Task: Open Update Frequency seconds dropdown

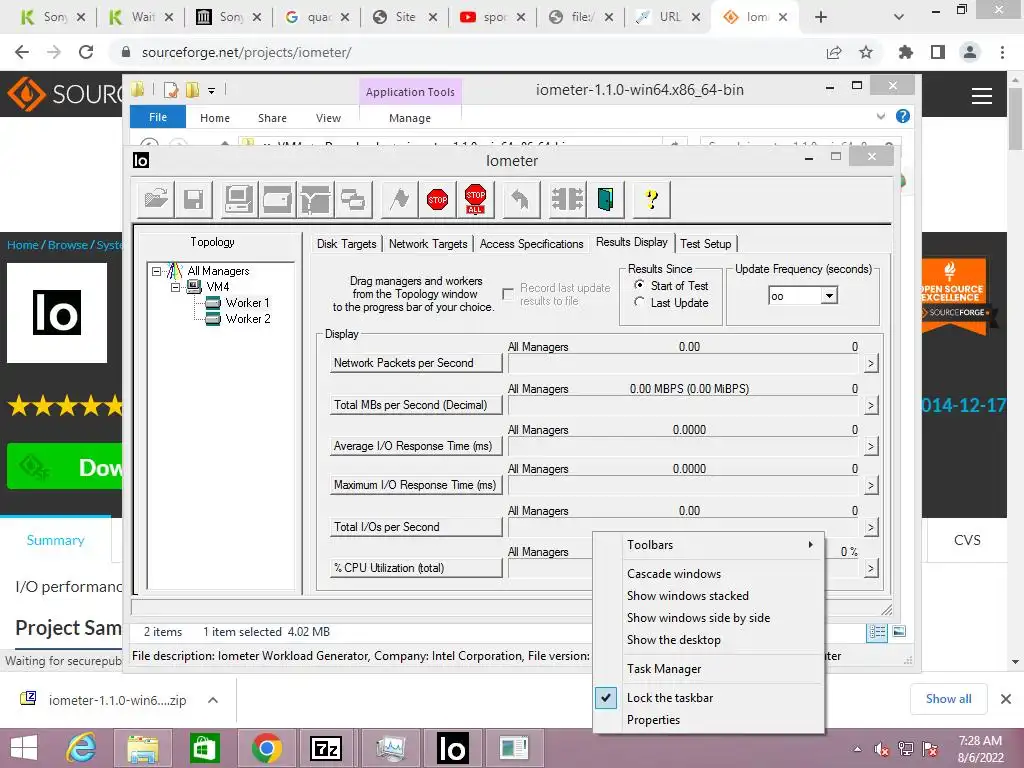Action: (x=829, y=296)
